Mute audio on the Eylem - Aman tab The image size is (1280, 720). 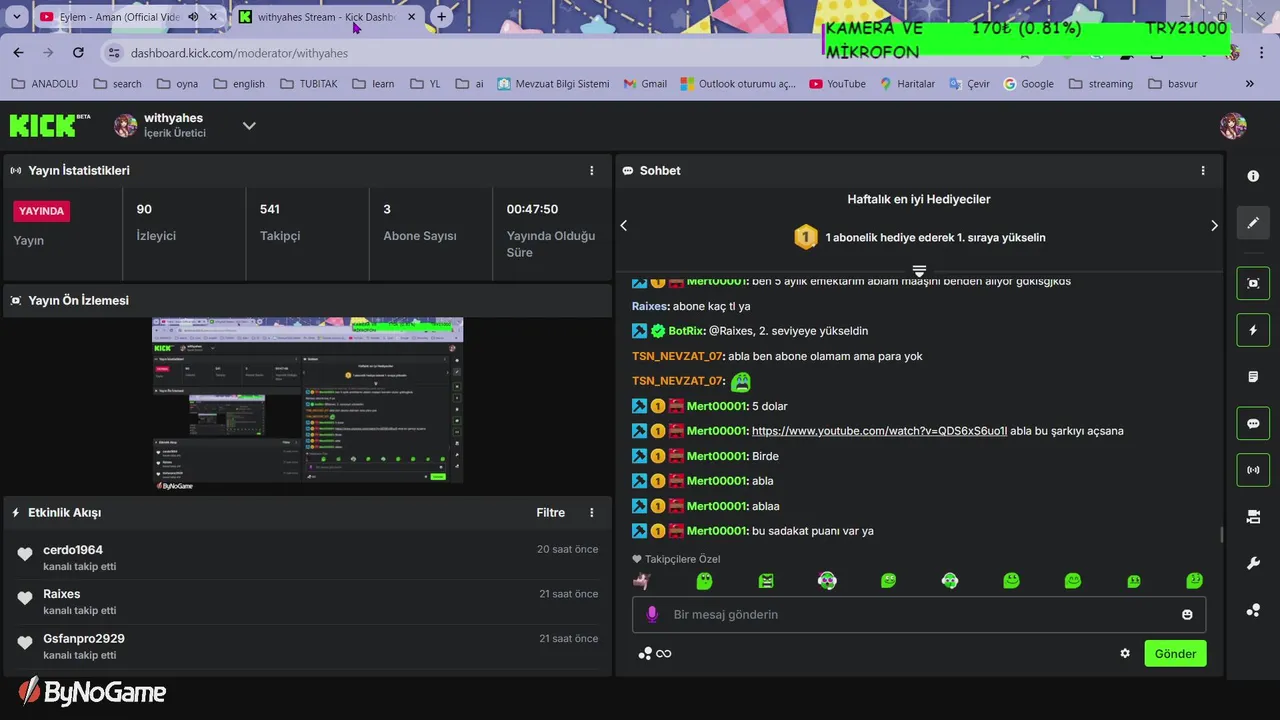click(193, 17)
